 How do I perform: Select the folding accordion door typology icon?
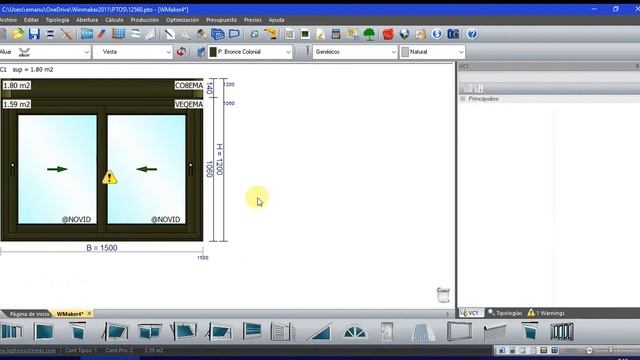pos(562,331)
